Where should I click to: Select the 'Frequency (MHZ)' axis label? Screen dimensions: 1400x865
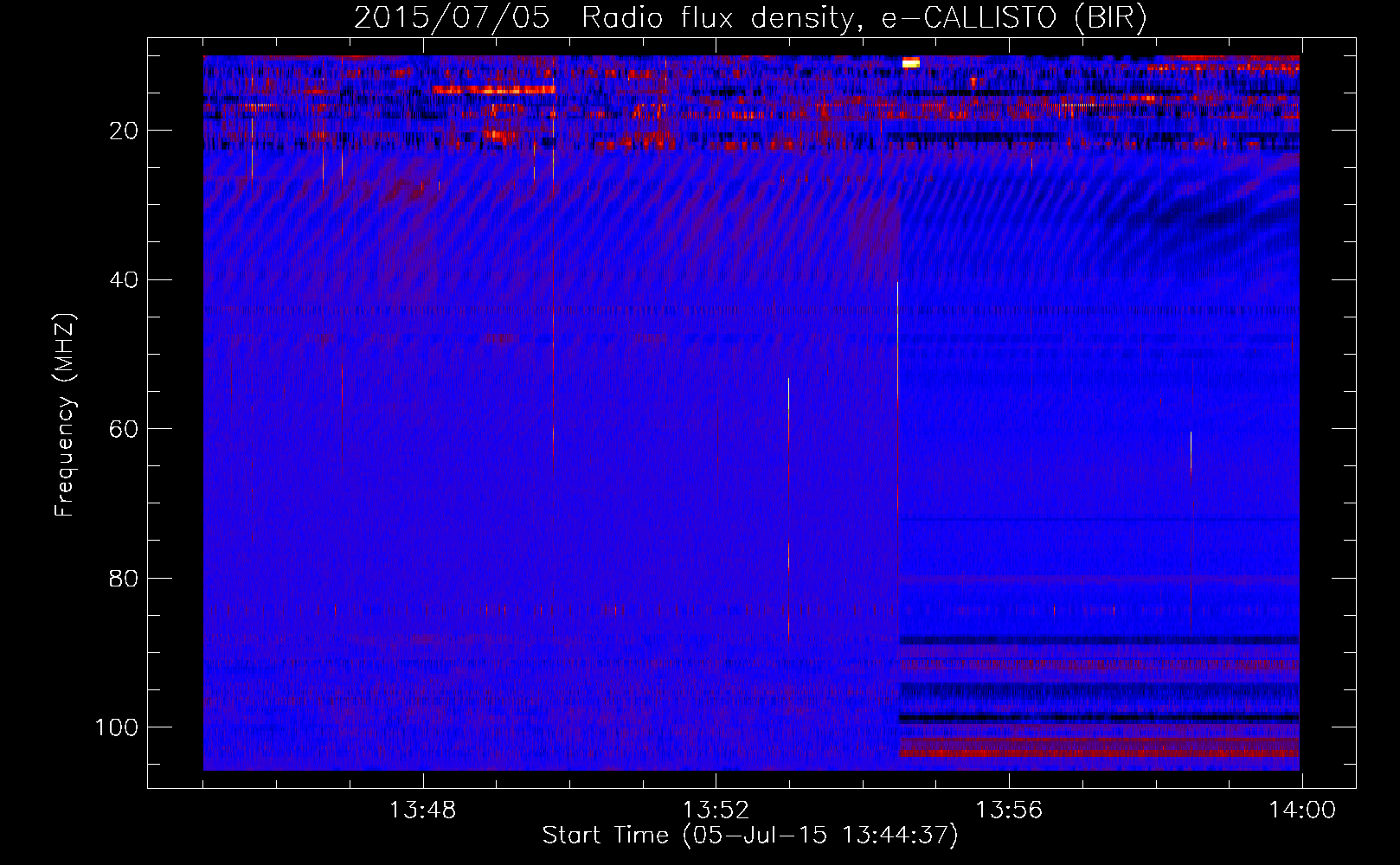[65, 414]
